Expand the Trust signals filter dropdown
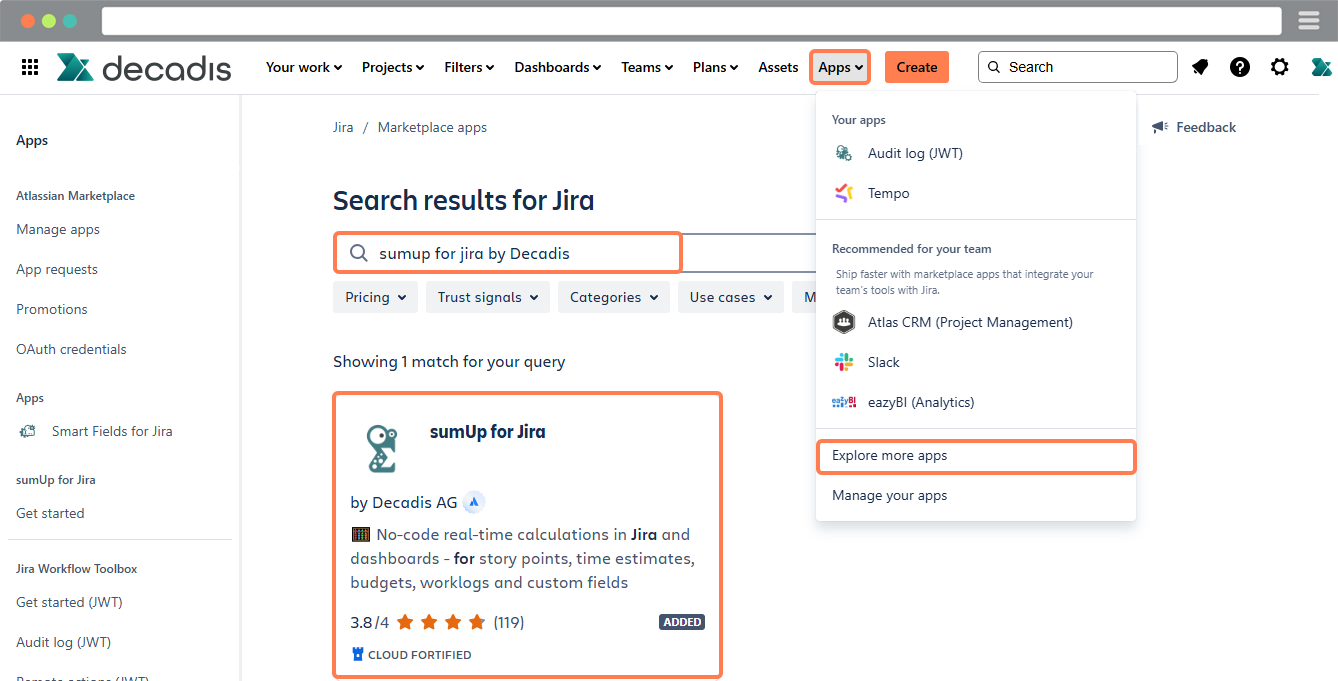This screenshot has width=1338, height=681. click(x=487, y=297)
